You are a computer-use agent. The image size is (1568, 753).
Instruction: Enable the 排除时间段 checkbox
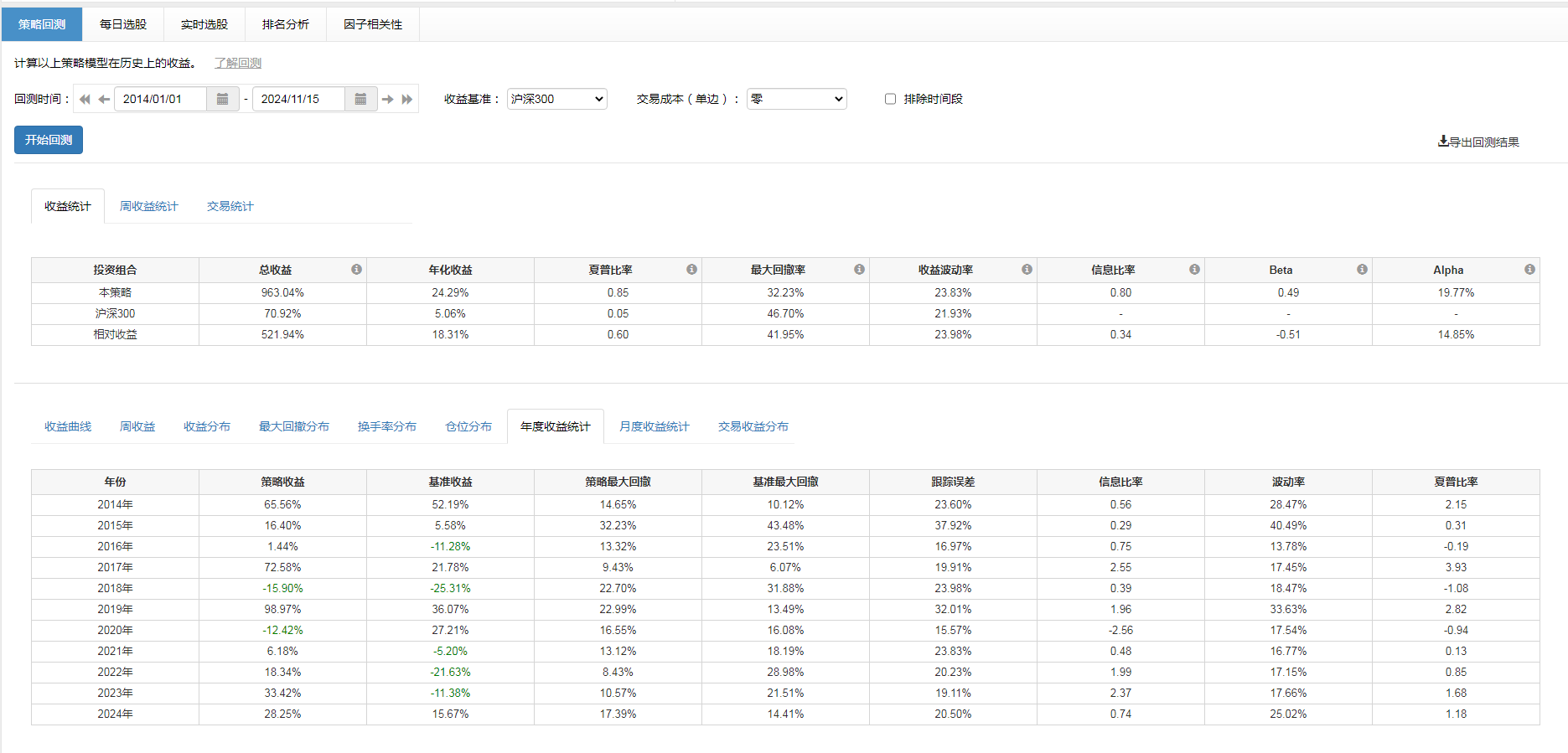[890, 99]
